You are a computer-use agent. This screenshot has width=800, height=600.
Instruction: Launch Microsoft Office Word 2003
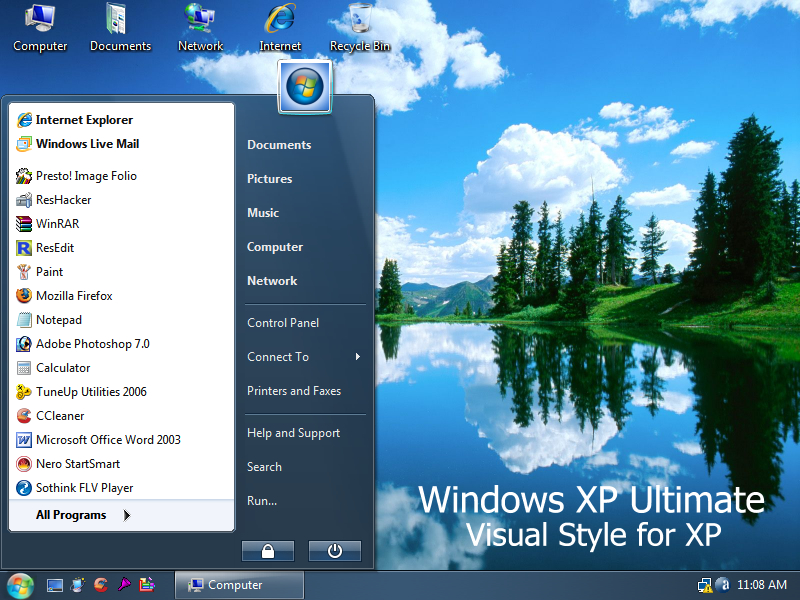click(121, 440)
